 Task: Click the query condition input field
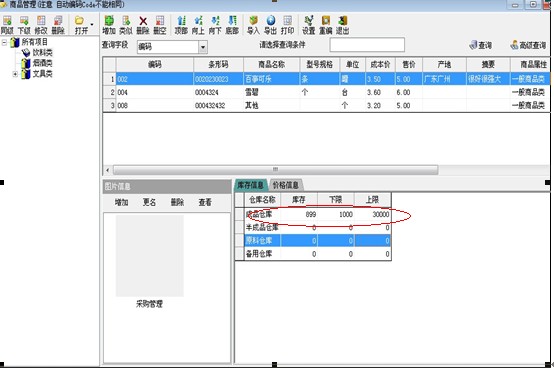367,45
